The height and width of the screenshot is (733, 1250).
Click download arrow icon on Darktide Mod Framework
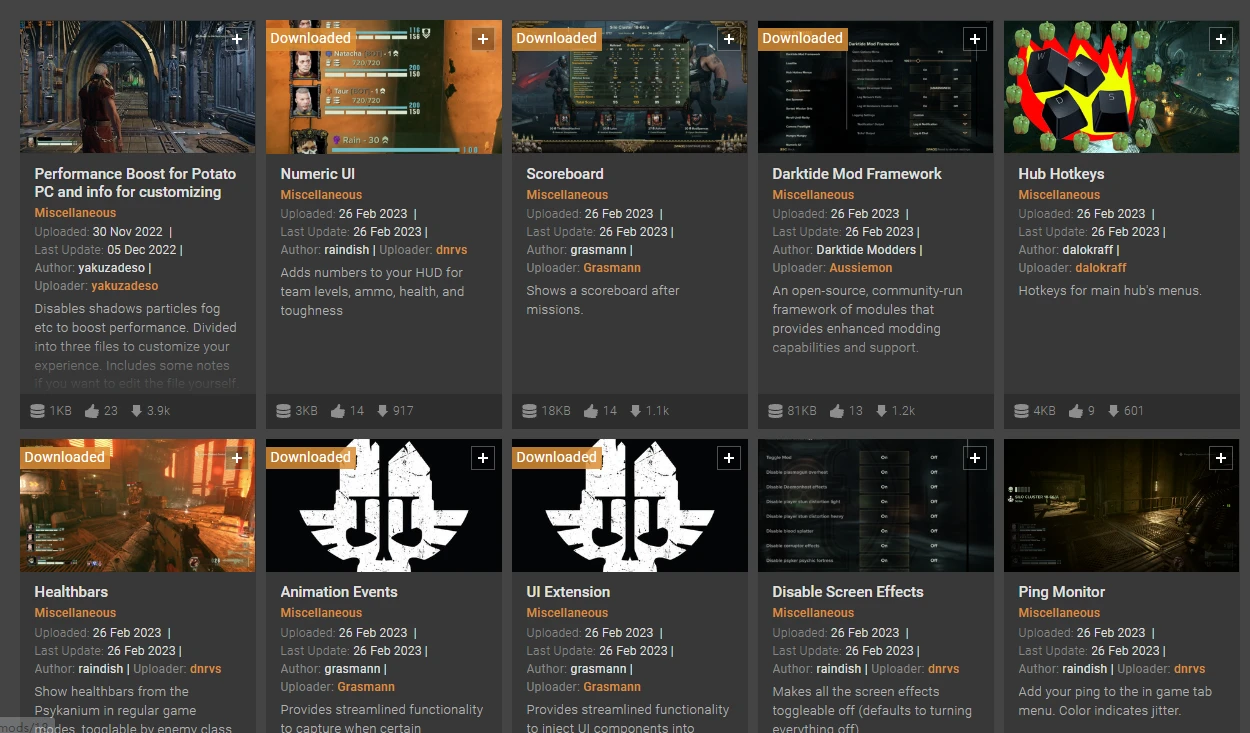coord(881,410)
